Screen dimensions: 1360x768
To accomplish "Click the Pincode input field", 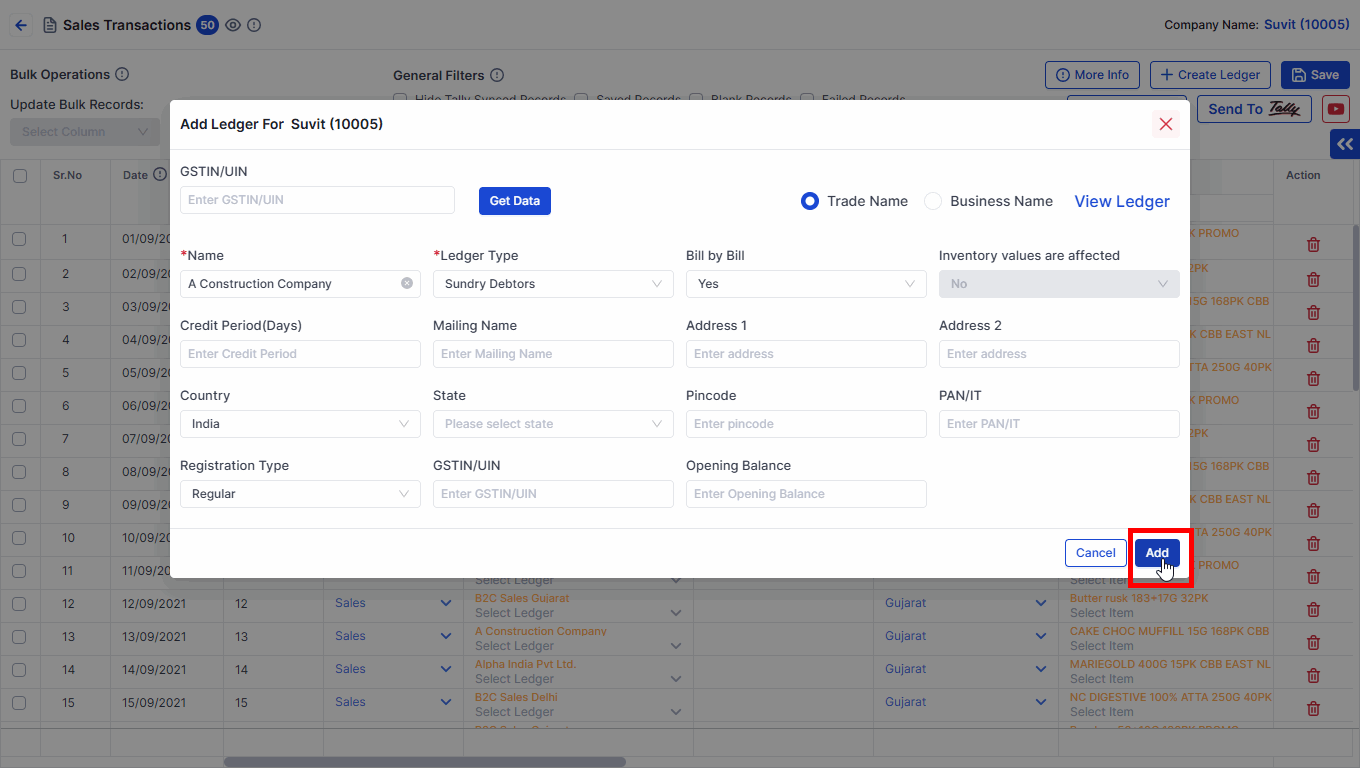I will (x=806, y=424).
